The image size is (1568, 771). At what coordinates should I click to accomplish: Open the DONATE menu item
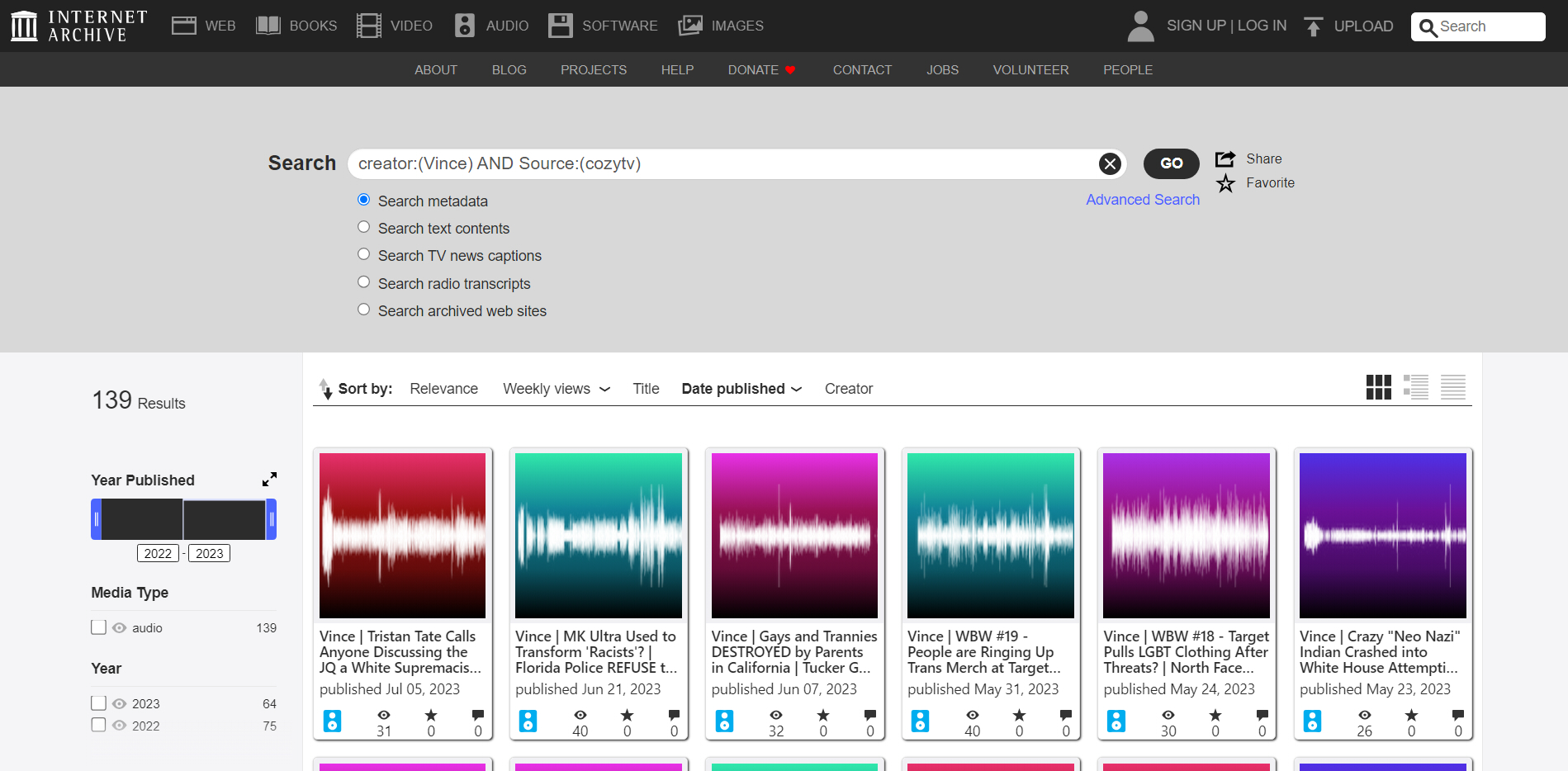coord(761,70)
